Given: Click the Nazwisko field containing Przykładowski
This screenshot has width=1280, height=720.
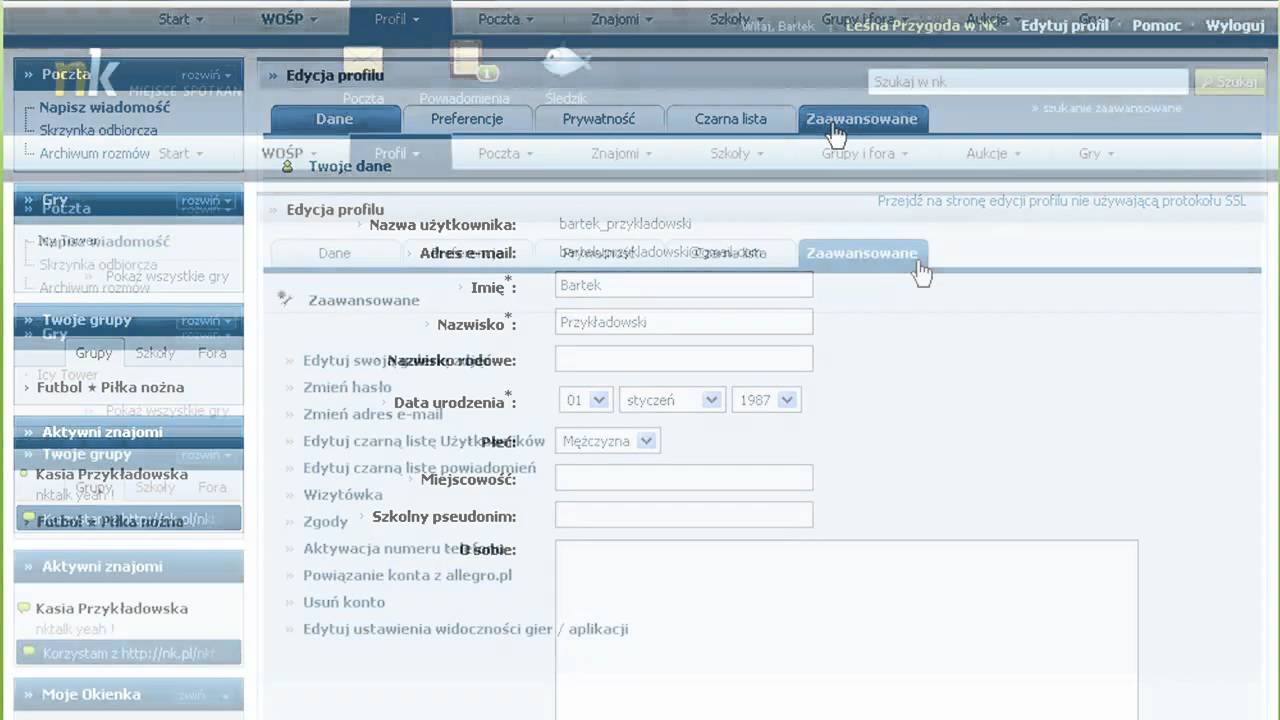Looking at the screenshot, I should pos(684,322).
